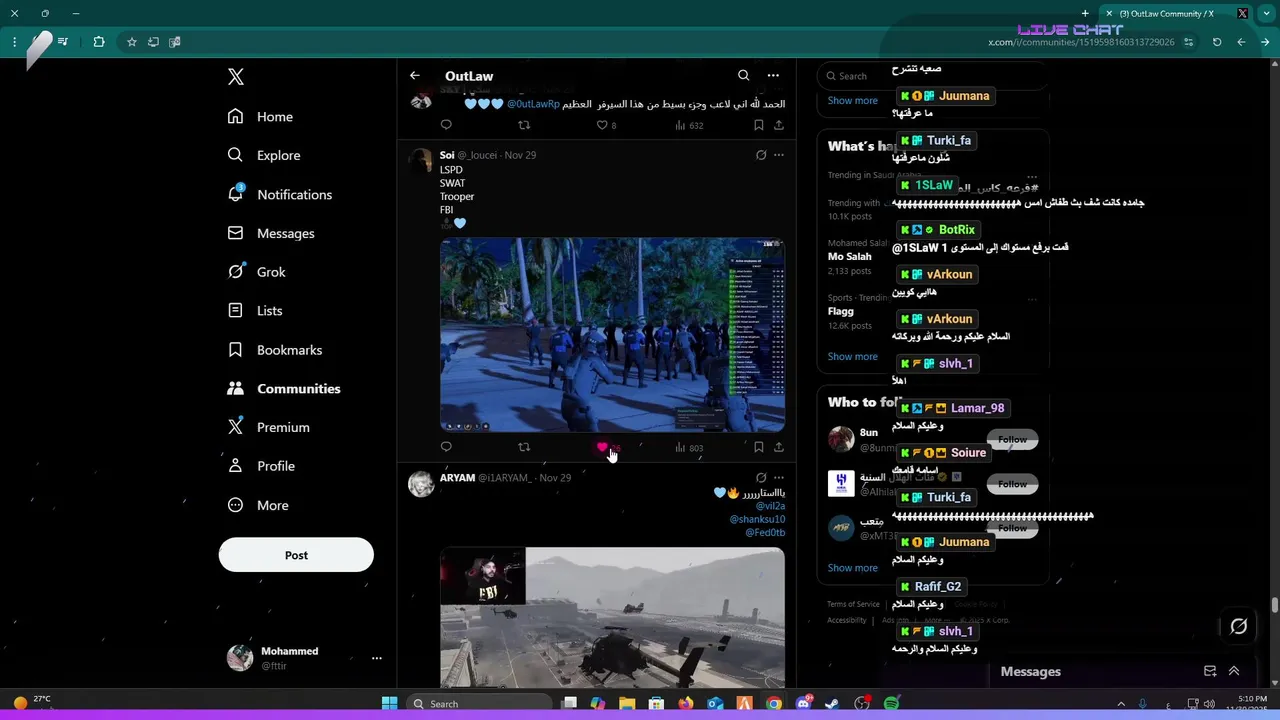This screenshot has height=720, width=1280.
Task: Open the @Fed0tb mention link
Action: coord(765,533)
